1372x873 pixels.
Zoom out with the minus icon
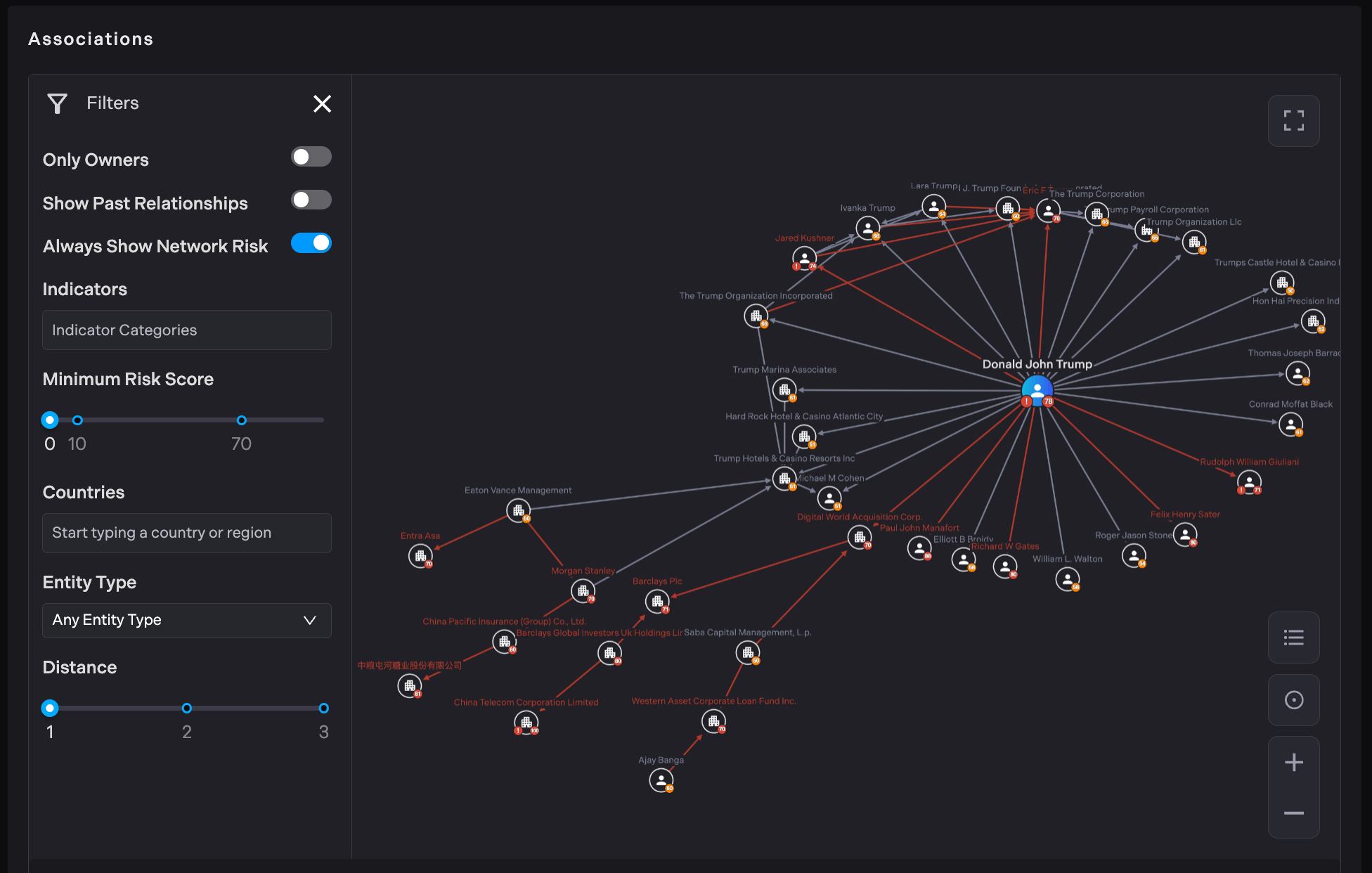pyautogui.click(x=1293, y=813)
